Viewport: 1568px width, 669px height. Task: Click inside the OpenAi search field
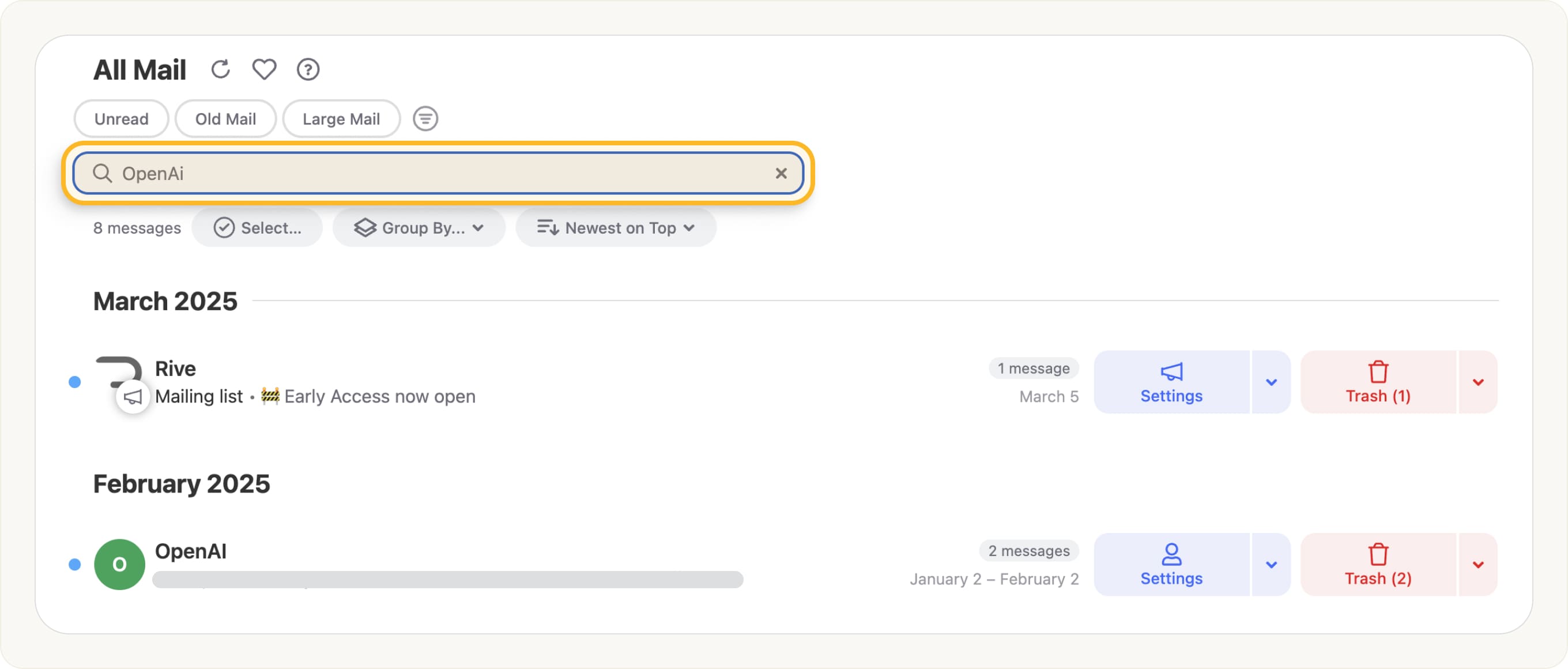point(438,174)
